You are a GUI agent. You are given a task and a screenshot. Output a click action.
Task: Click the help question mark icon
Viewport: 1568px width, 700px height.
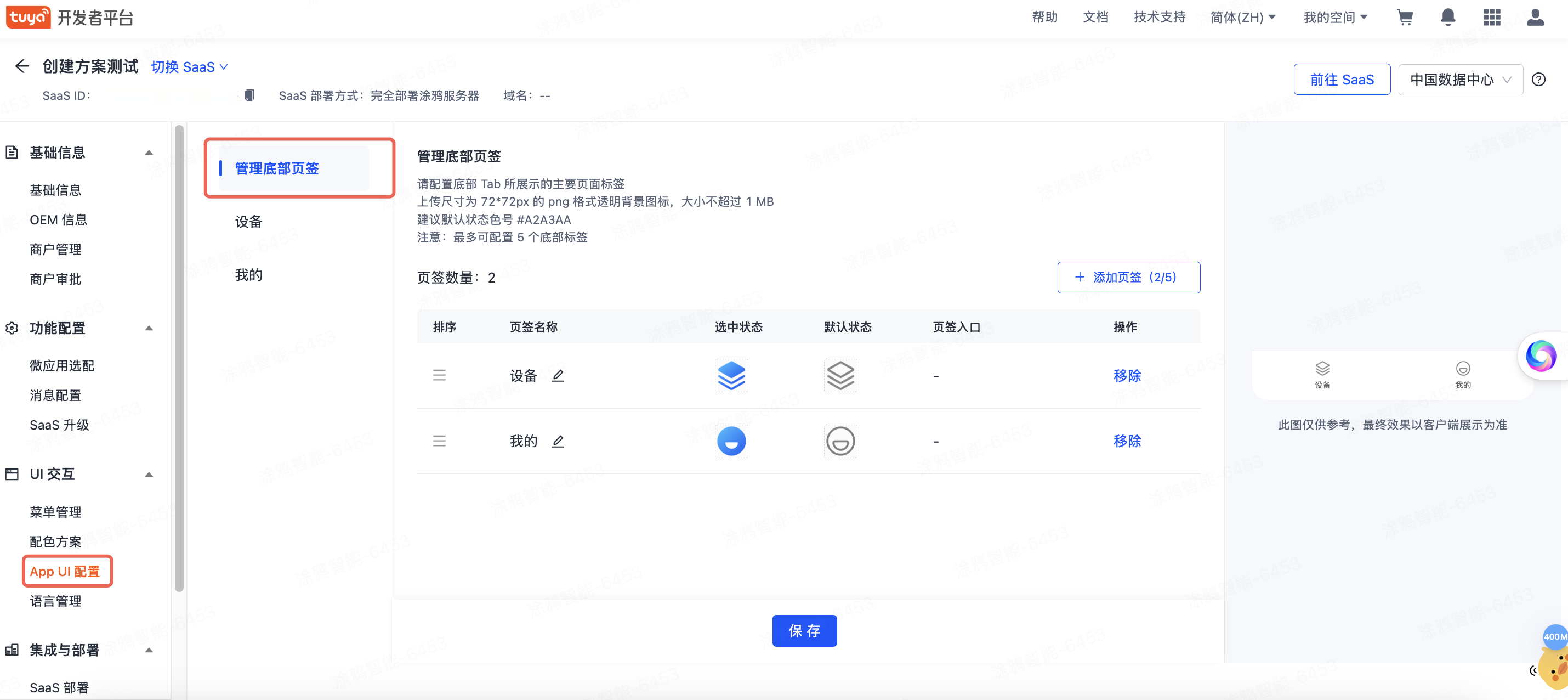[x=1538, y=80]
